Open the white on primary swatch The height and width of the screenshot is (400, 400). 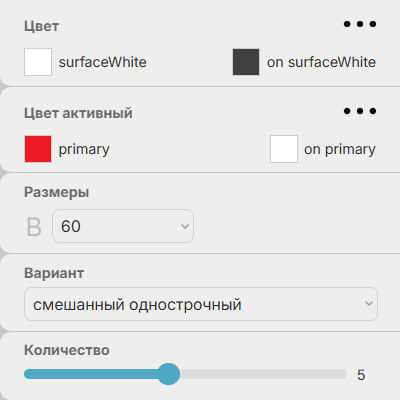(284, 149)
